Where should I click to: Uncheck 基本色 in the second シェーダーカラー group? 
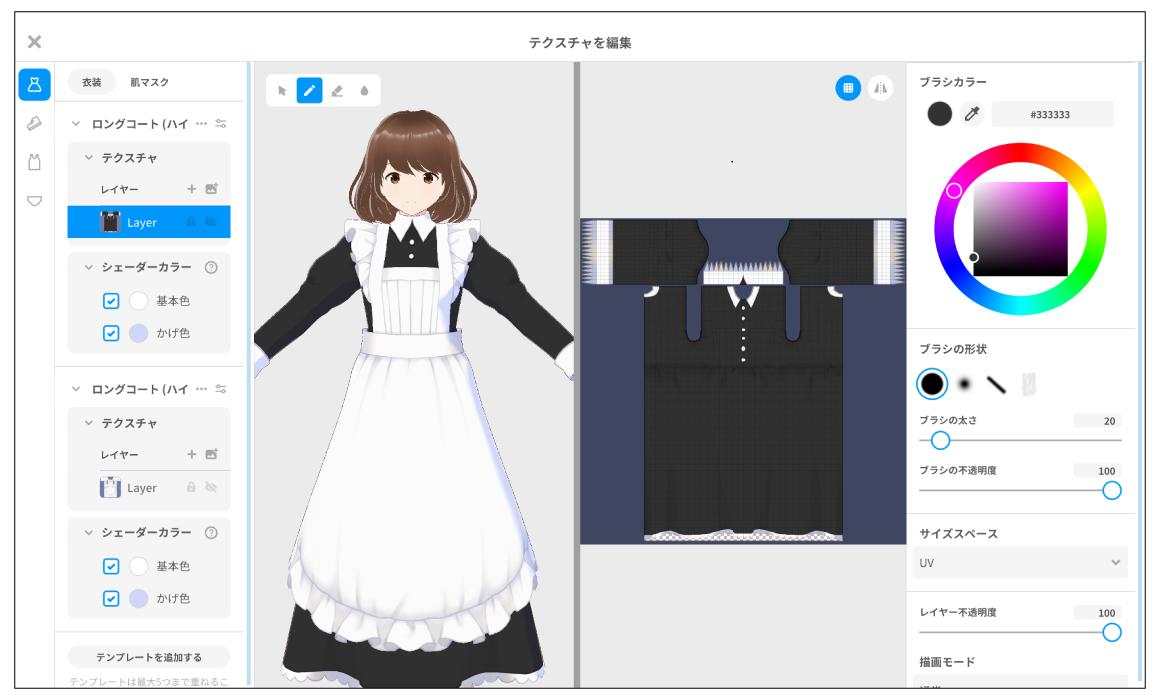tap(111, 567)
